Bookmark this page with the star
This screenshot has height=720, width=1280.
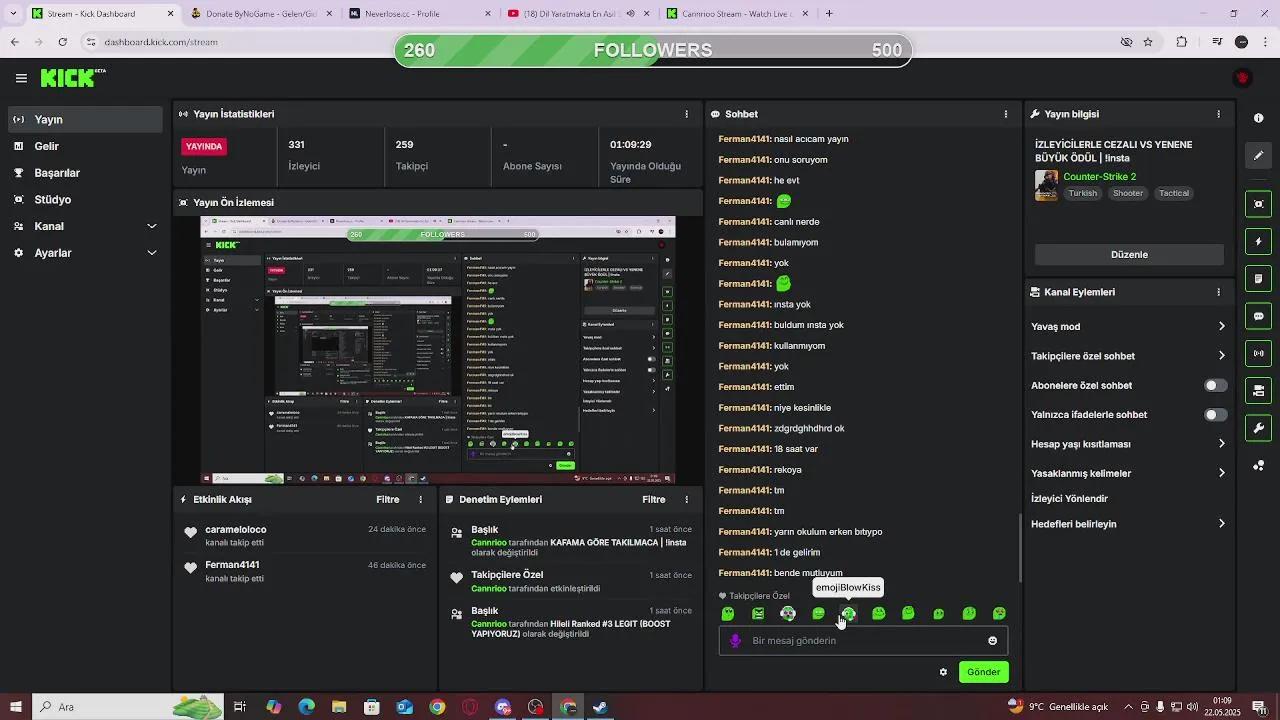(x=1148, y=42)
